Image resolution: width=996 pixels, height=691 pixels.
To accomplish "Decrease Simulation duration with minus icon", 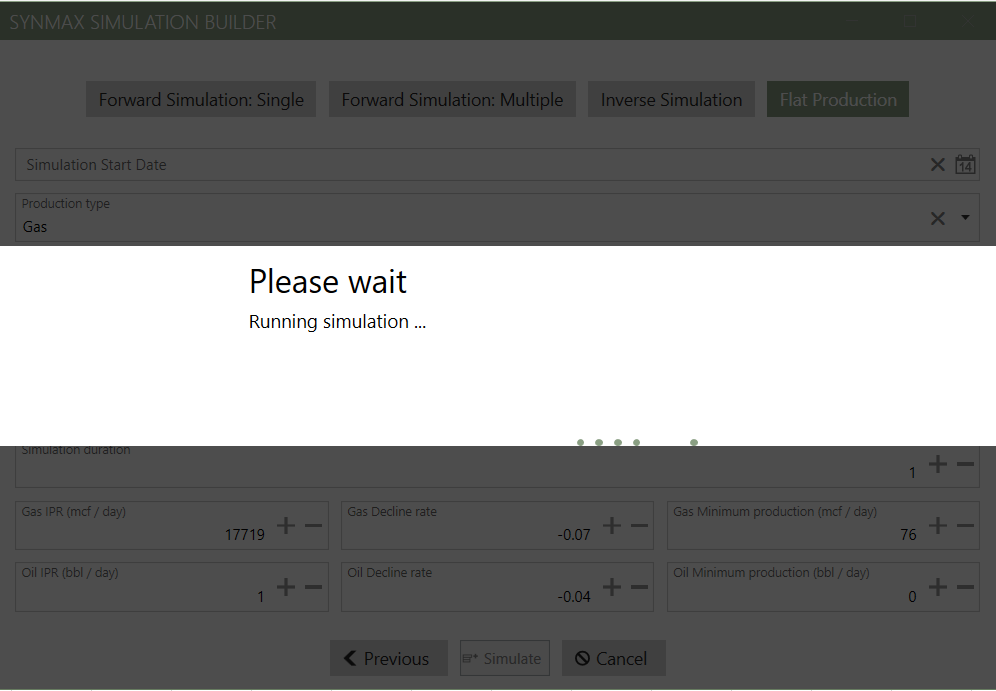I will tap(965, 464).
